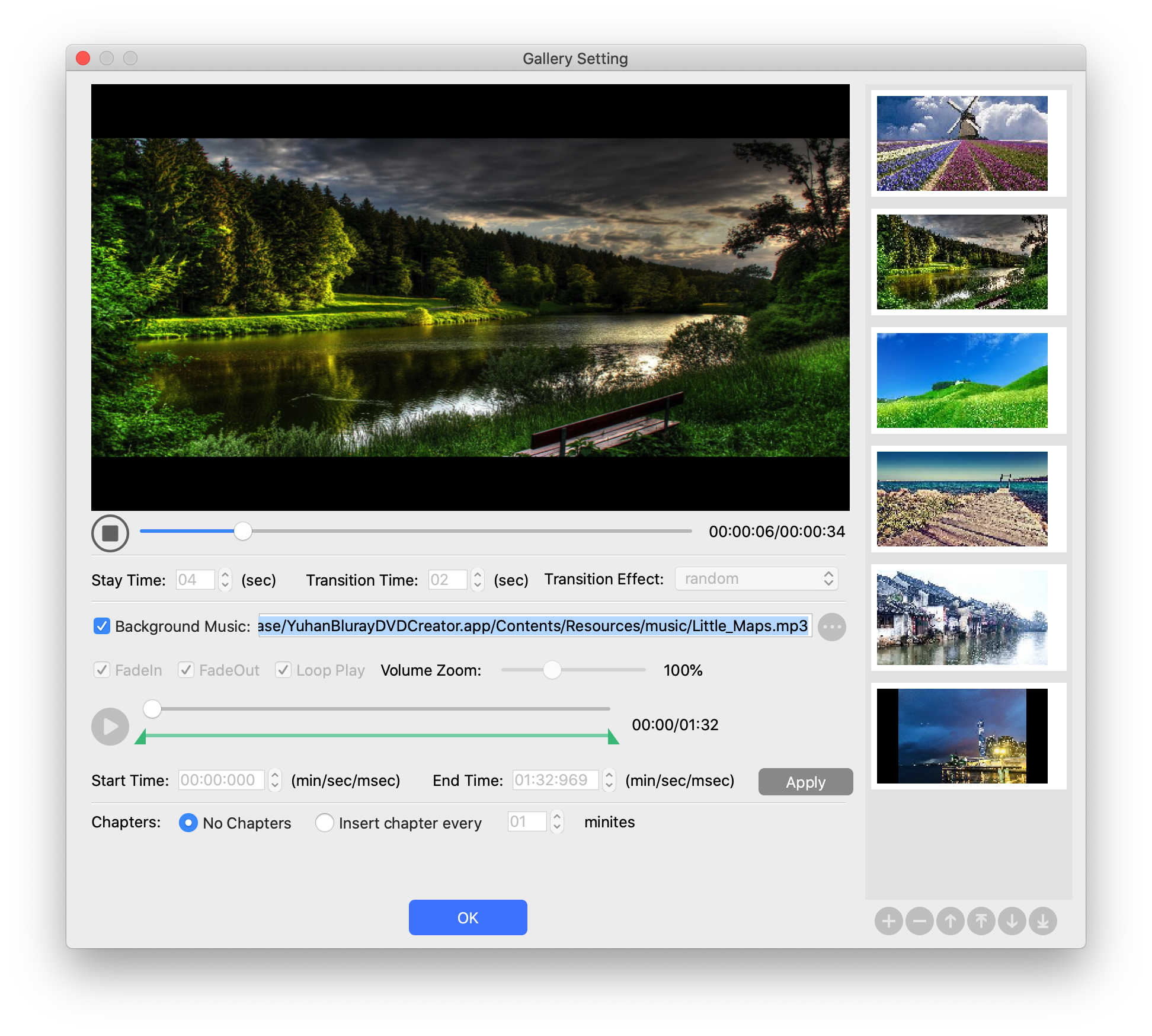The image size is (1152, 1036).
Task: Click the 100% volume value
Action: click(x=683, y=670)
